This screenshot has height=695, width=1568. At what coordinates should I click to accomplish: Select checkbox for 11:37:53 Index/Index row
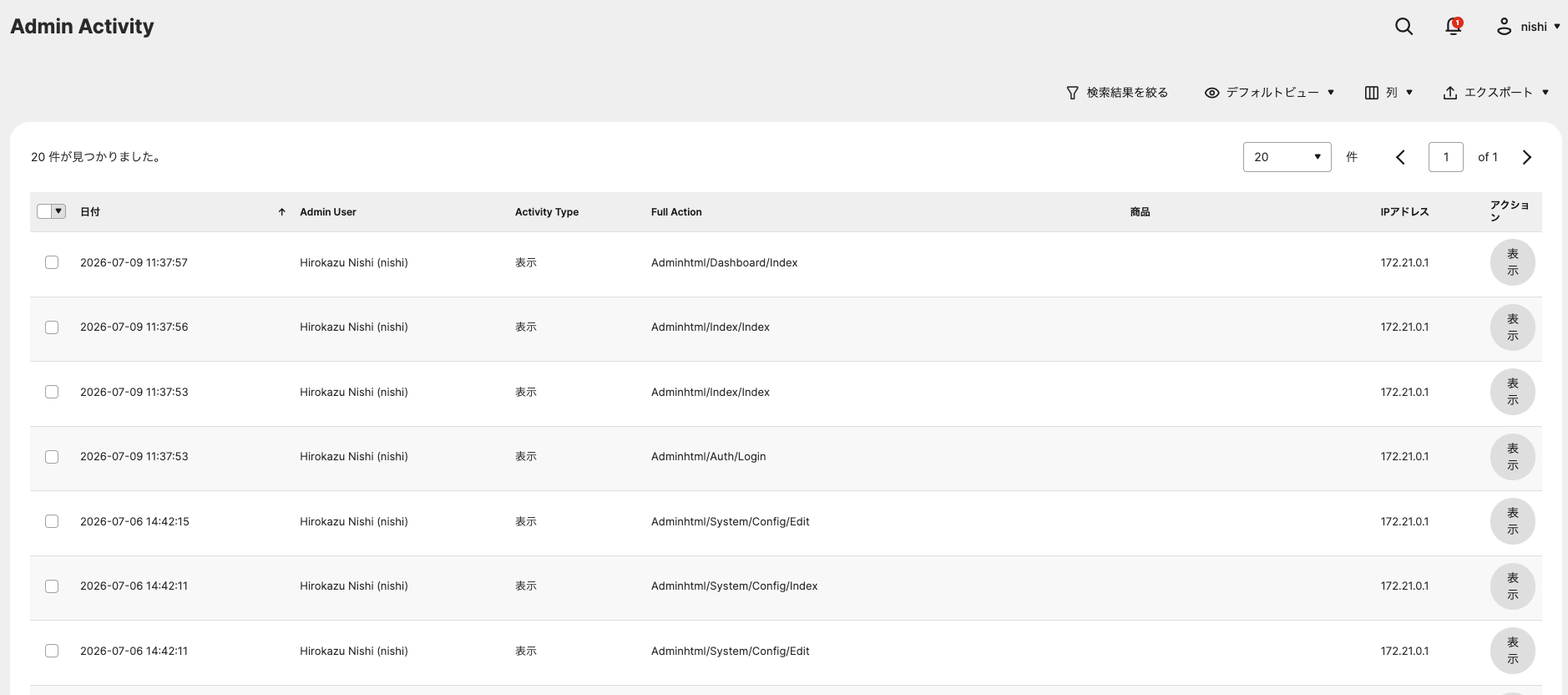pyautogui.click(x=52, y=392)
